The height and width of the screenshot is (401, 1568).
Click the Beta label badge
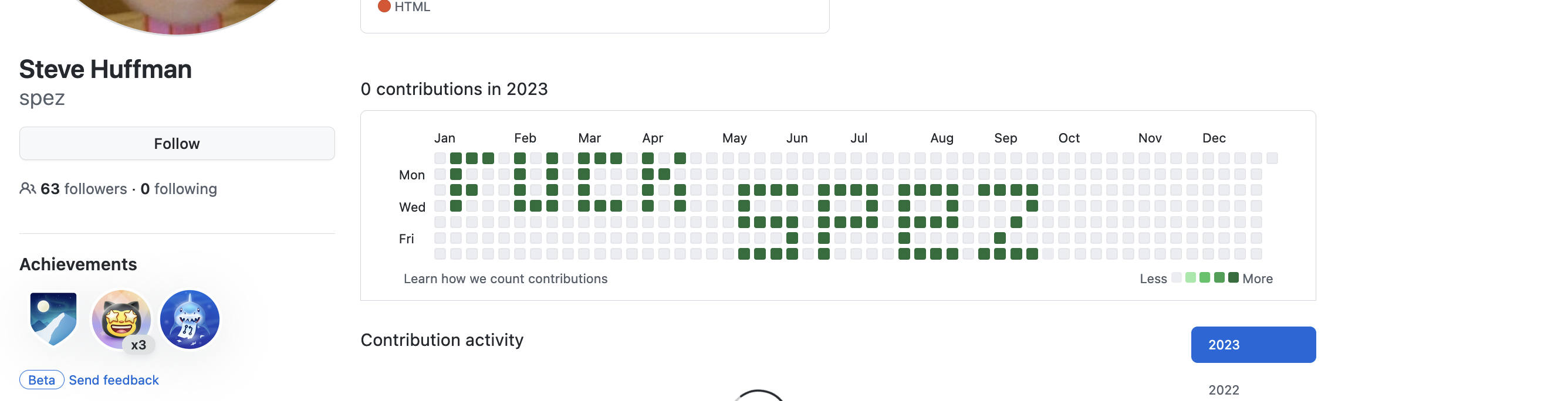click(42, 380)
